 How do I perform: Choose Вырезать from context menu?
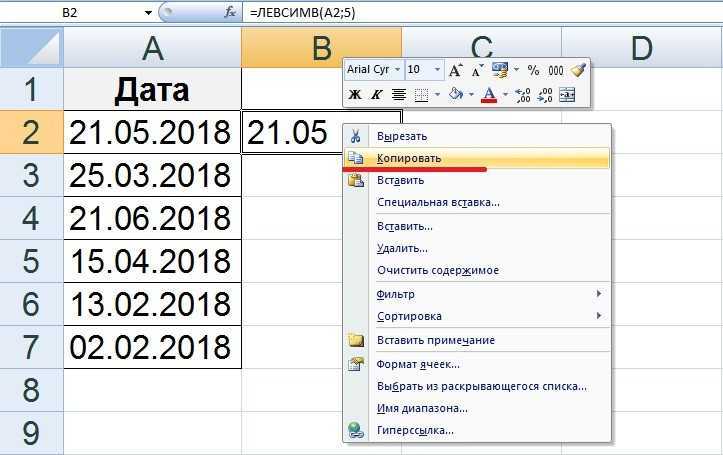(x=477, y=136)
